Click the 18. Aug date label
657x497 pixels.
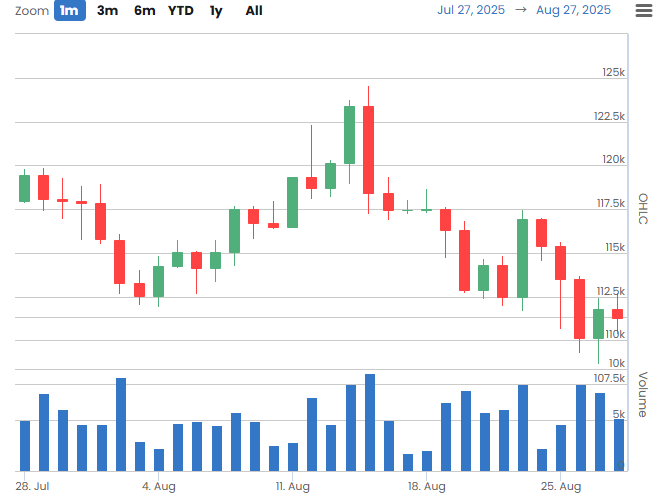(x=427, y=486)
